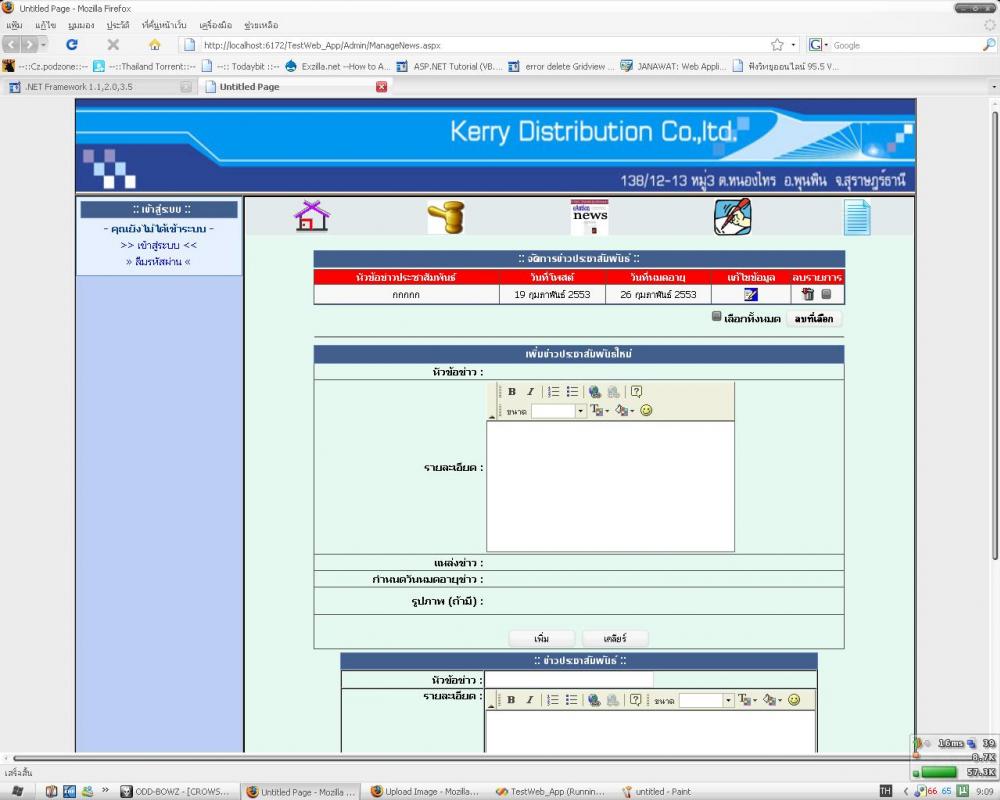This screenshot has width=1000, height=800.
Task: Insert numbered list in bottom ข่าวประชาสัมพันธ์ editor
Action: coord(553,700)
